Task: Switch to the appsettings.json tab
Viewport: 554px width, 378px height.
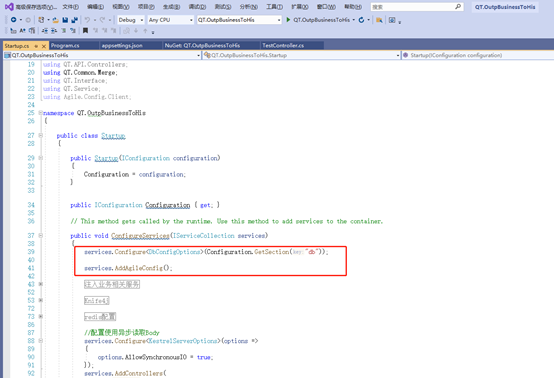Action: point(131,46)
